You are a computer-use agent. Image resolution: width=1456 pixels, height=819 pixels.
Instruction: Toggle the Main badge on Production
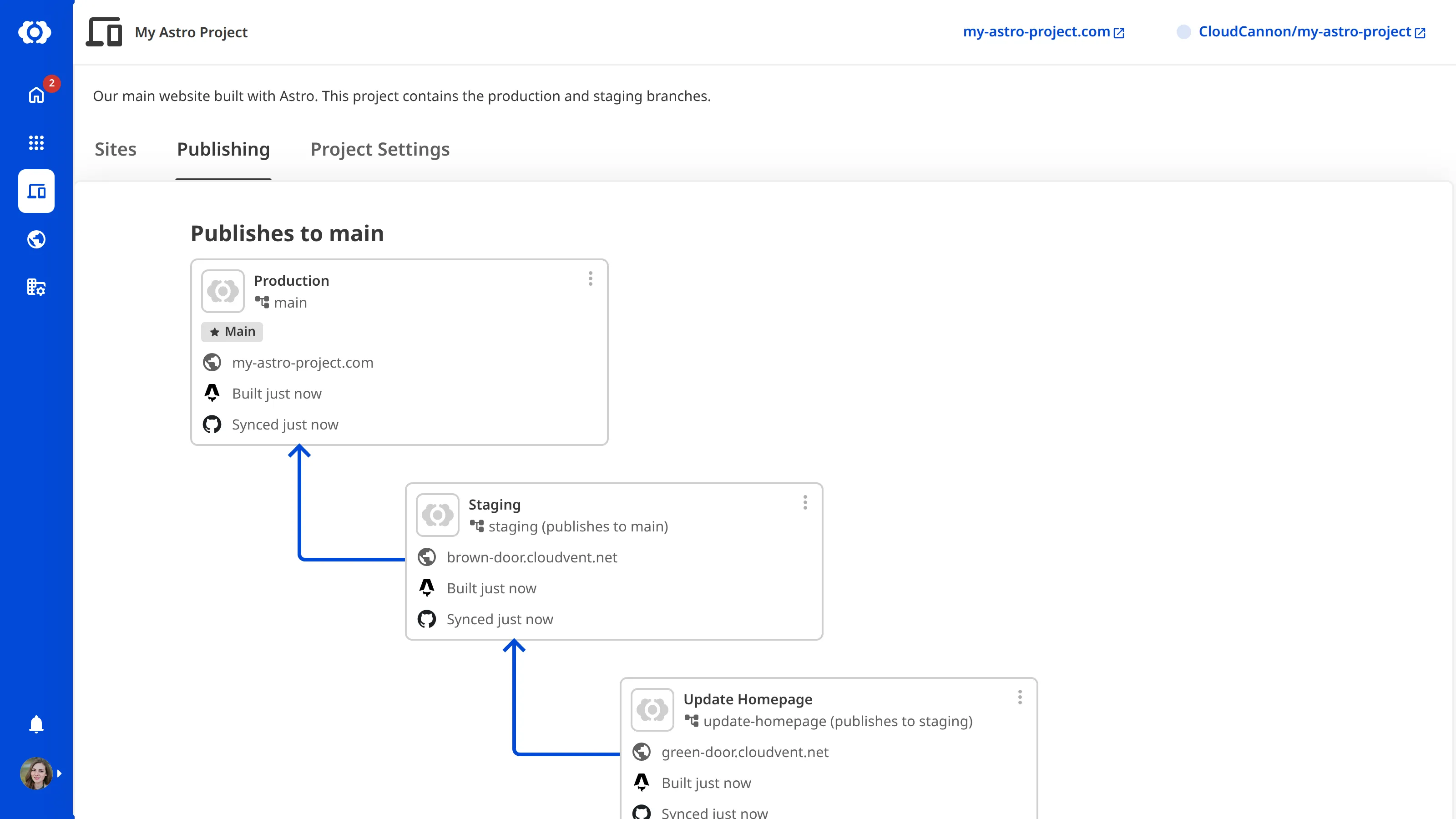point(232,332)
